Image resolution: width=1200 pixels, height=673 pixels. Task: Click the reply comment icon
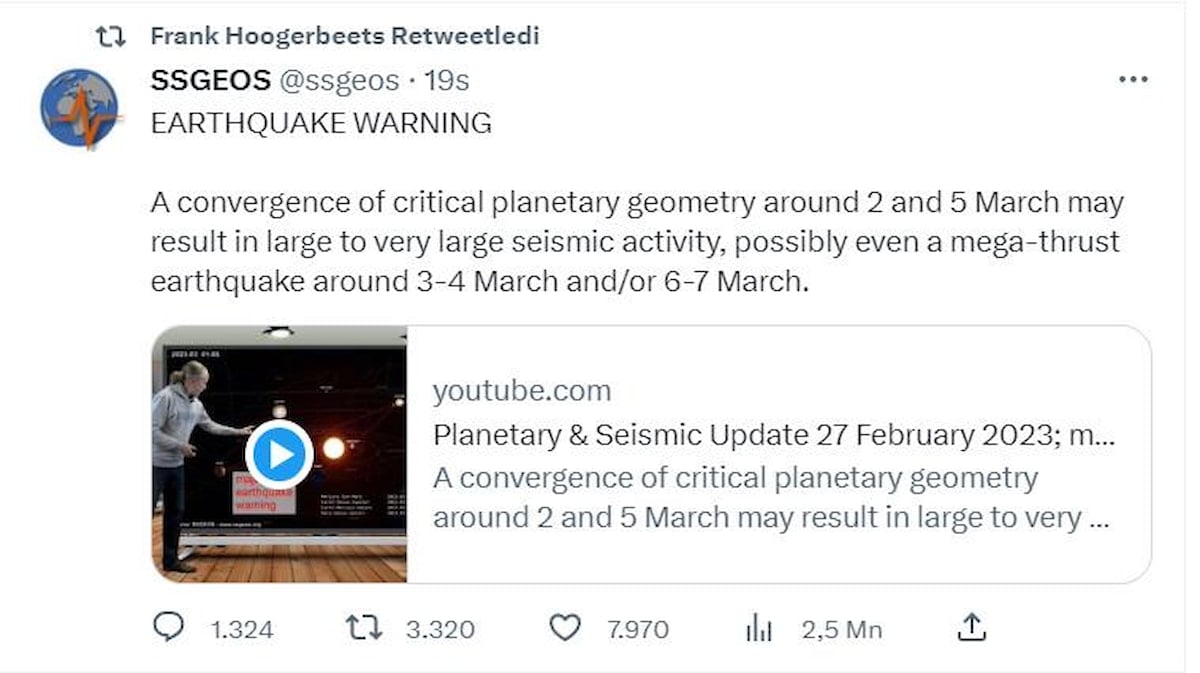point(168,628)
